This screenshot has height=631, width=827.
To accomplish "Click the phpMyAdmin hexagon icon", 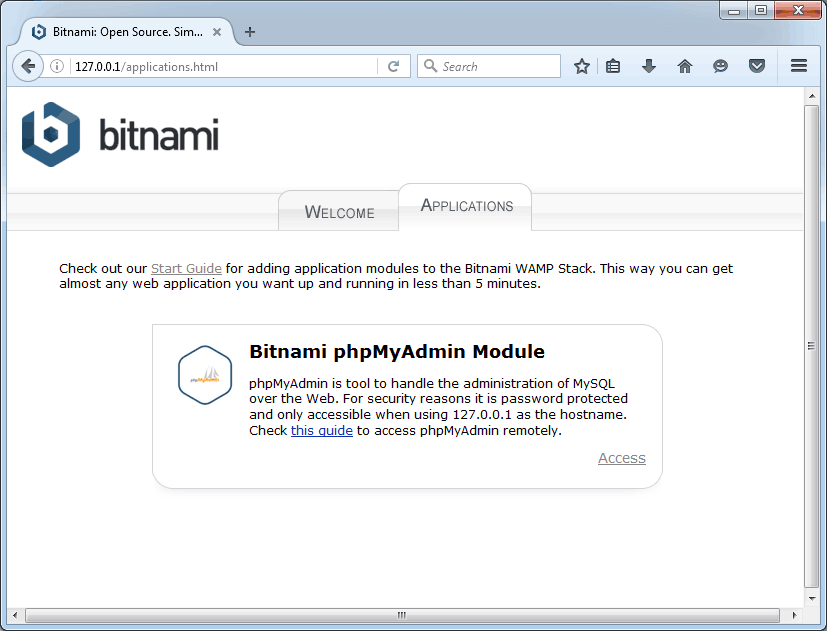I will coord(205,375).
